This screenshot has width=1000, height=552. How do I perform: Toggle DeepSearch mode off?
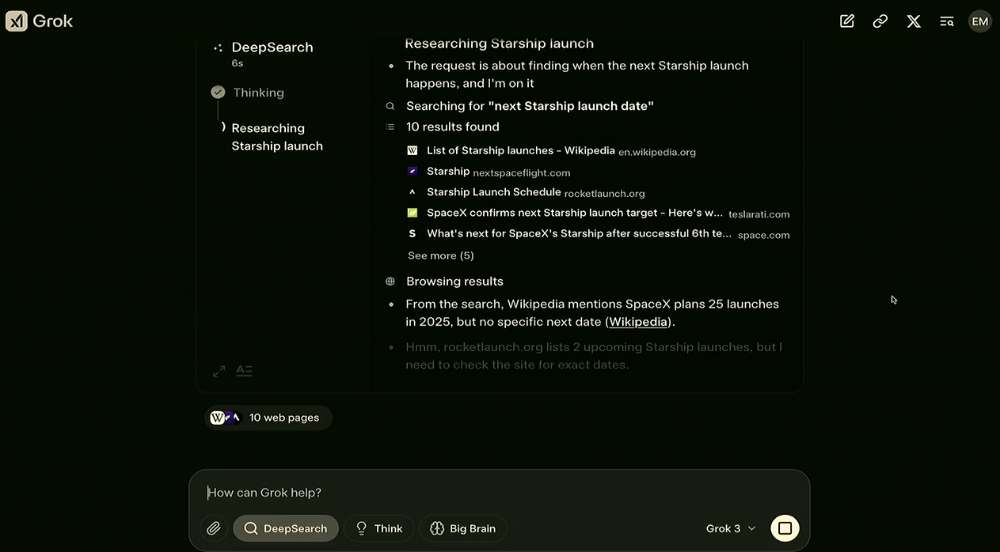click(x=286, y=528)
